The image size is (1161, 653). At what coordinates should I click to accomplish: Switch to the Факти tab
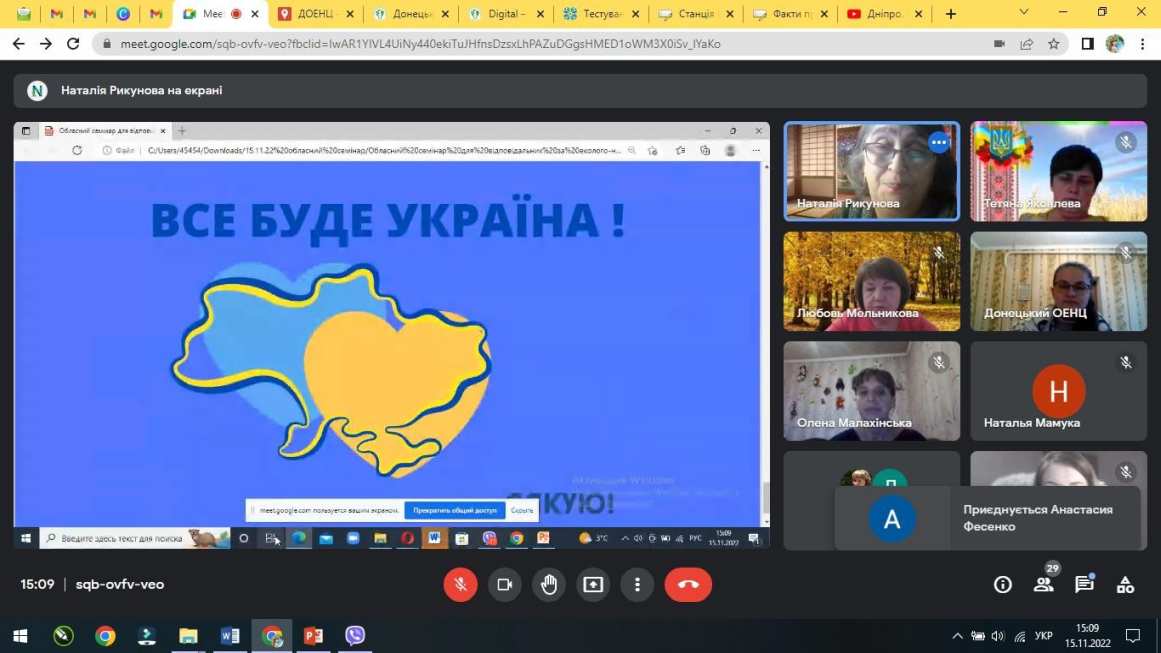click(791, 14)
